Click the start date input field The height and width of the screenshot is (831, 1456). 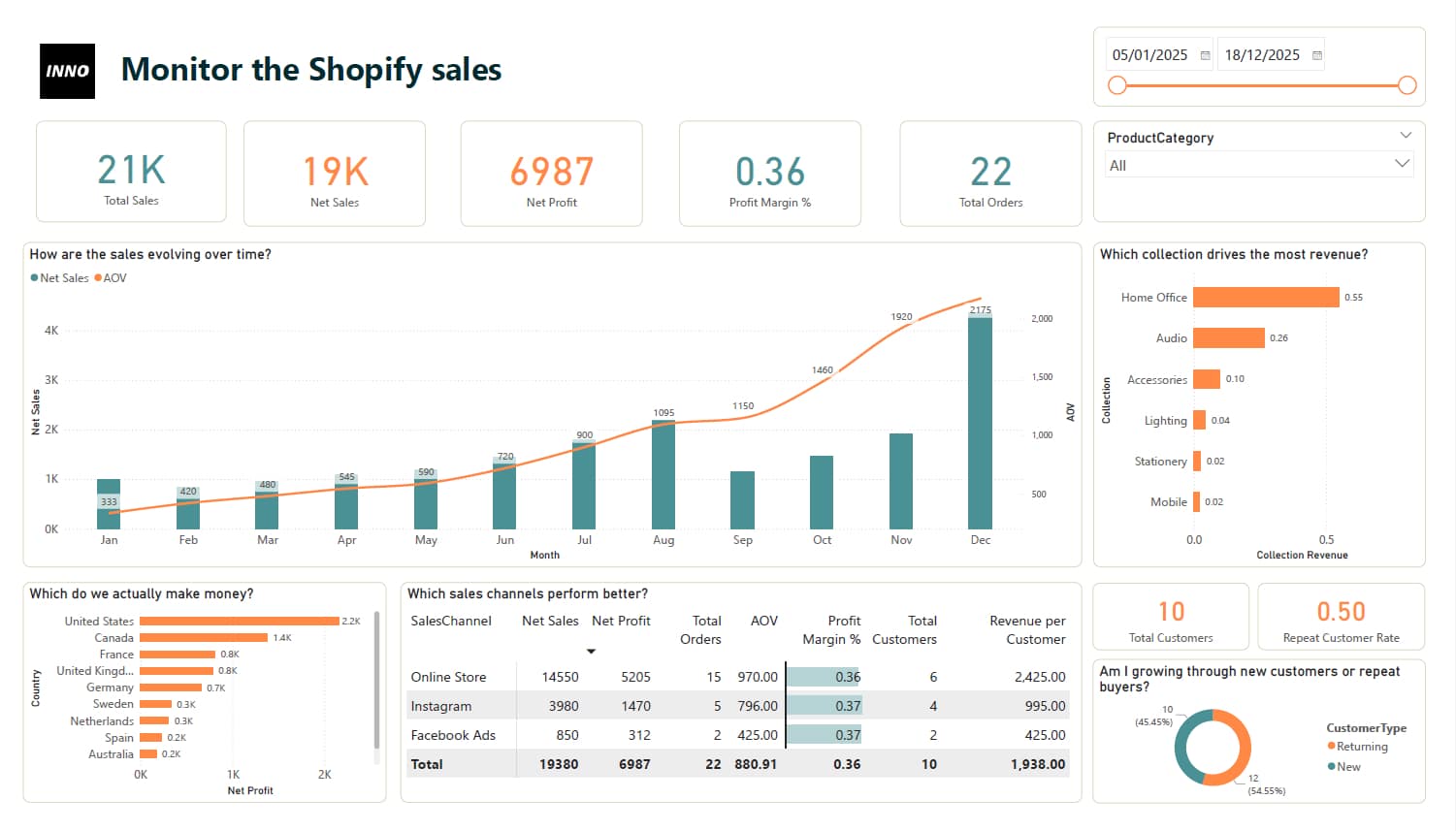pyautogui.click(x=1149, y=54)
